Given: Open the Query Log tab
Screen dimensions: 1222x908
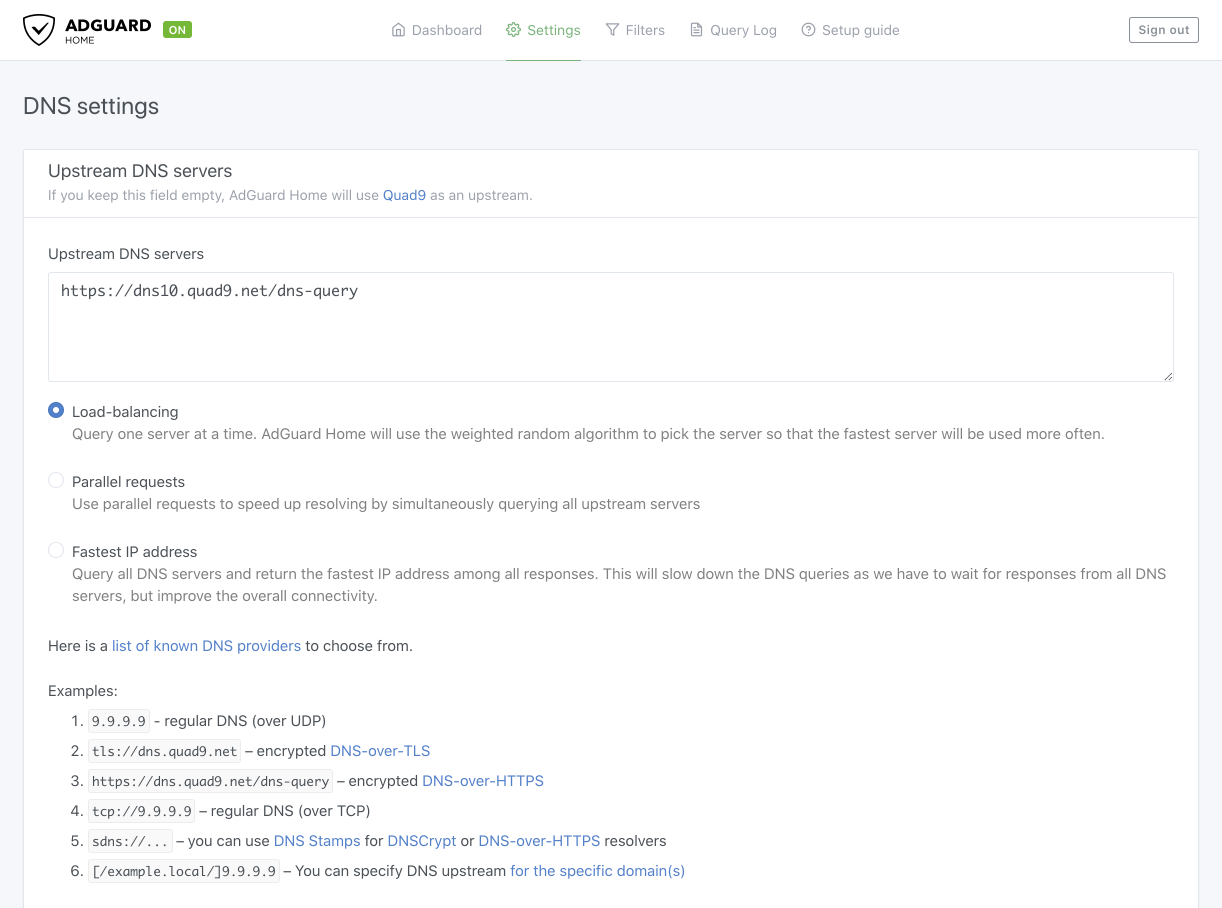Looking at the screenshot, I should pyautogui.click(x=743, y=30).
